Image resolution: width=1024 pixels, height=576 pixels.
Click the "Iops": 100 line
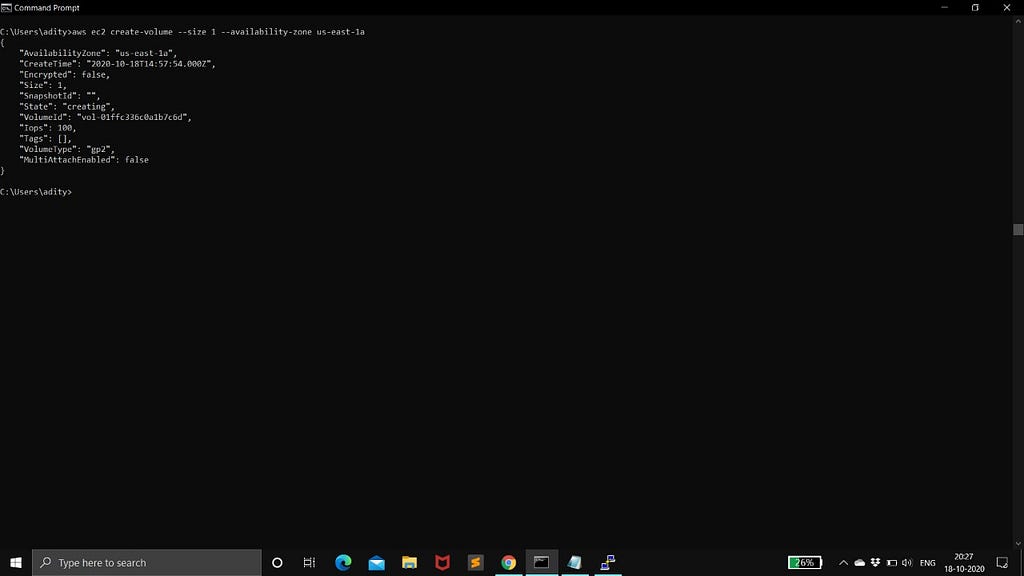pyautogui.click(x=48, y=128)
